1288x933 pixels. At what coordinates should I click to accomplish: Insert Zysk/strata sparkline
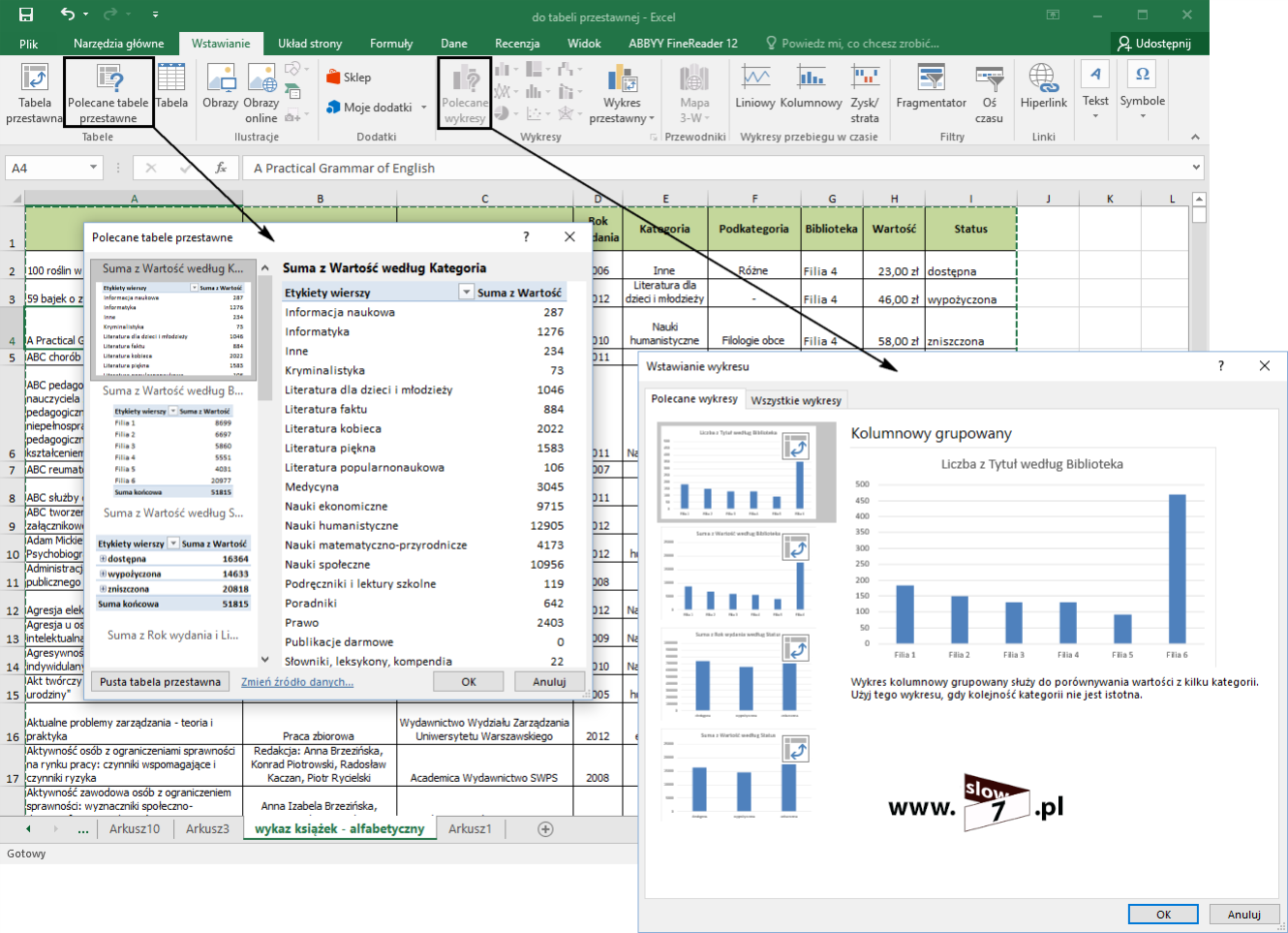coord(865,93)
